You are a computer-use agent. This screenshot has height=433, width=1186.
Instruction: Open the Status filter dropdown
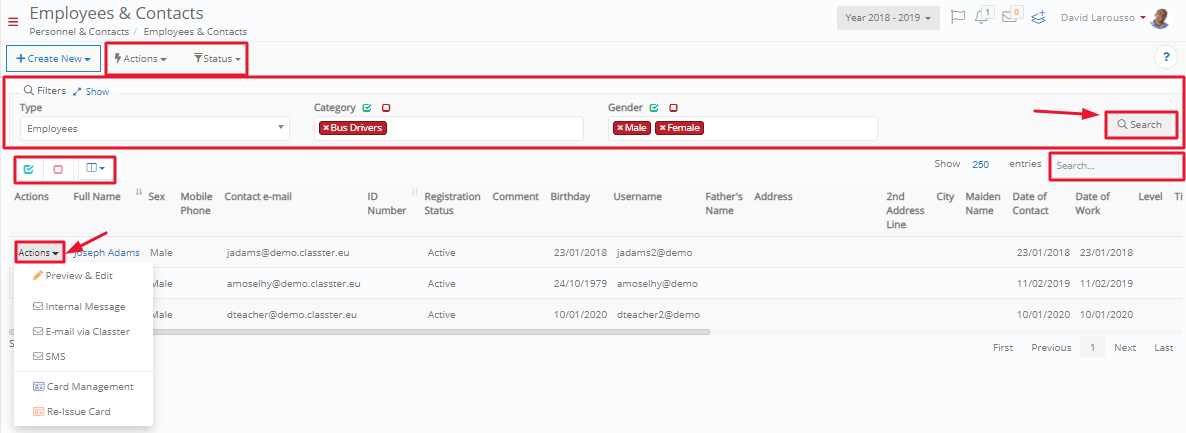(x=217, y=58)
